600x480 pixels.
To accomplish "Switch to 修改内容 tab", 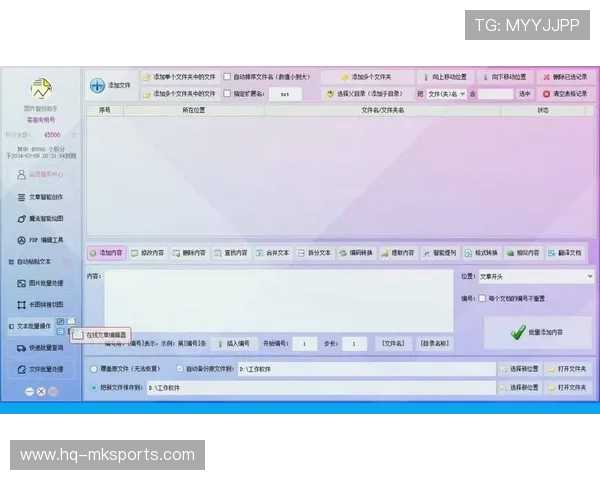I will (x=148, y=253).
